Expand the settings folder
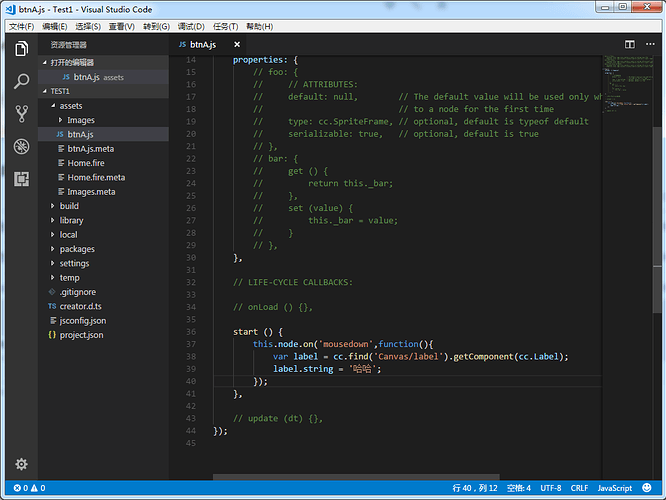The height and width of the screenshot is (500, 666). coord(52,263)
